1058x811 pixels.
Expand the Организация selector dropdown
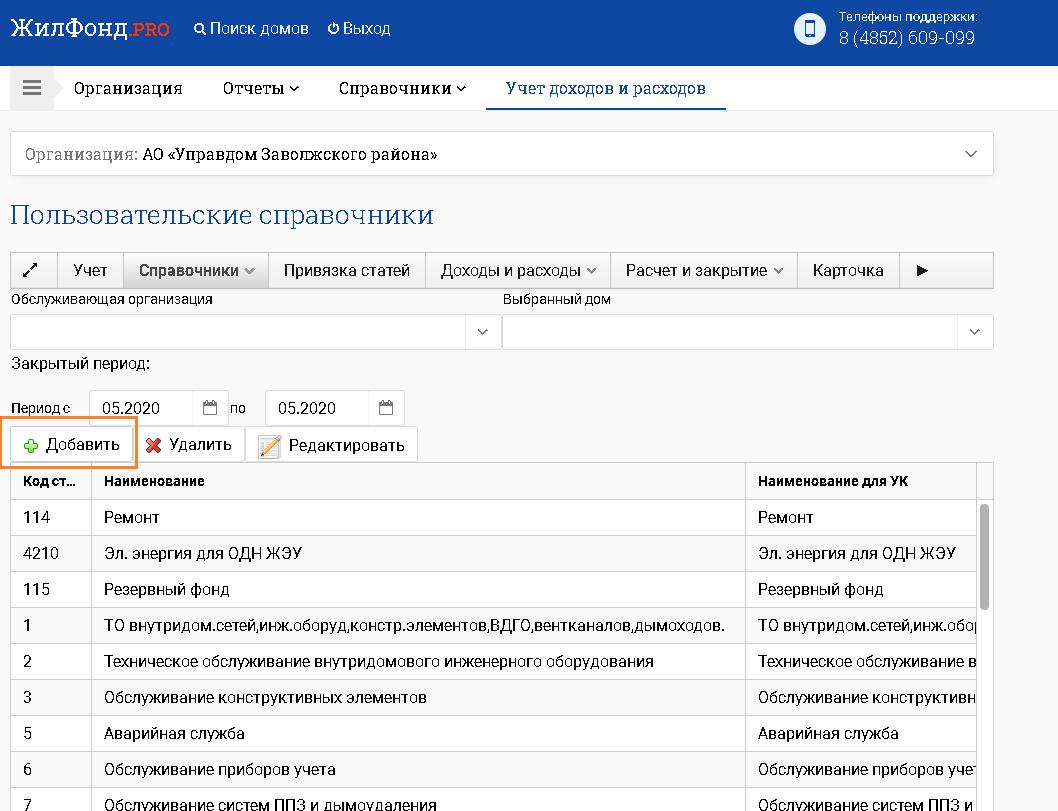[970, 154]
